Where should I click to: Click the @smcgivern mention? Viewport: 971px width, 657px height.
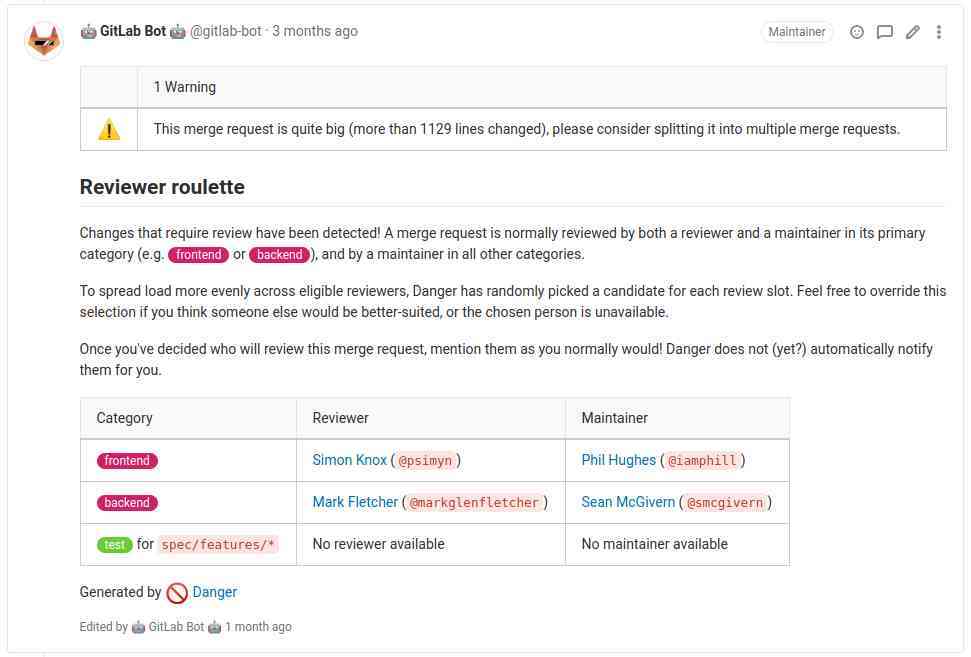725,503
